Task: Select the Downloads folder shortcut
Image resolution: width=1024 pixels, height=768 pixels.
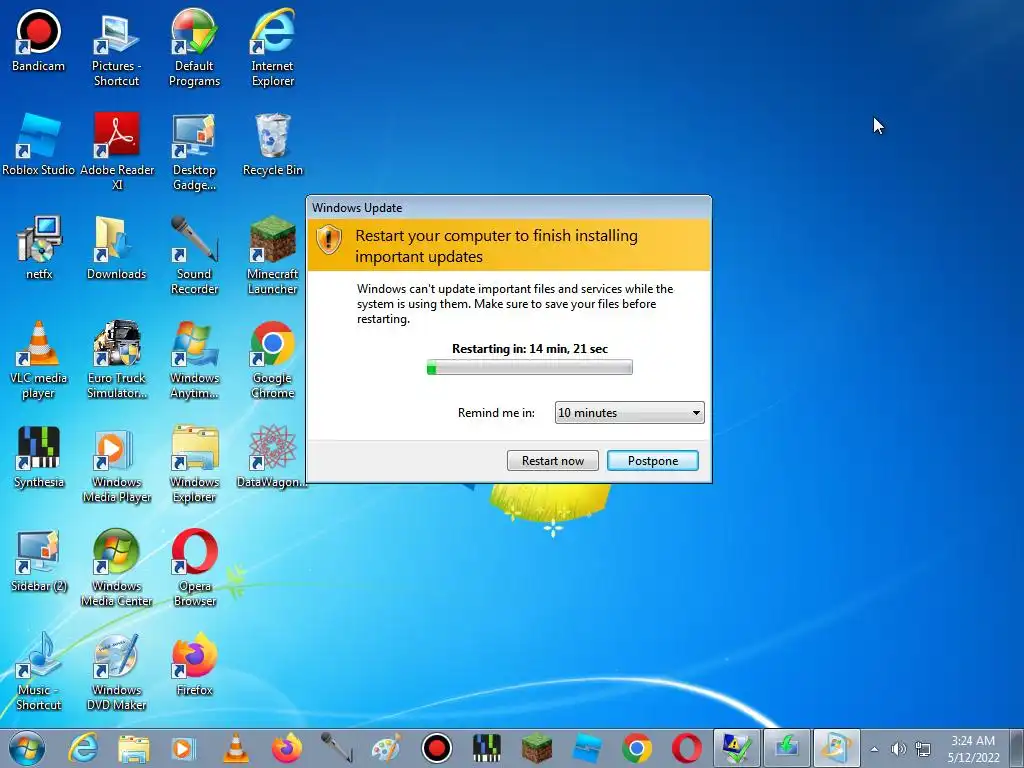Action: pos(116,249)
